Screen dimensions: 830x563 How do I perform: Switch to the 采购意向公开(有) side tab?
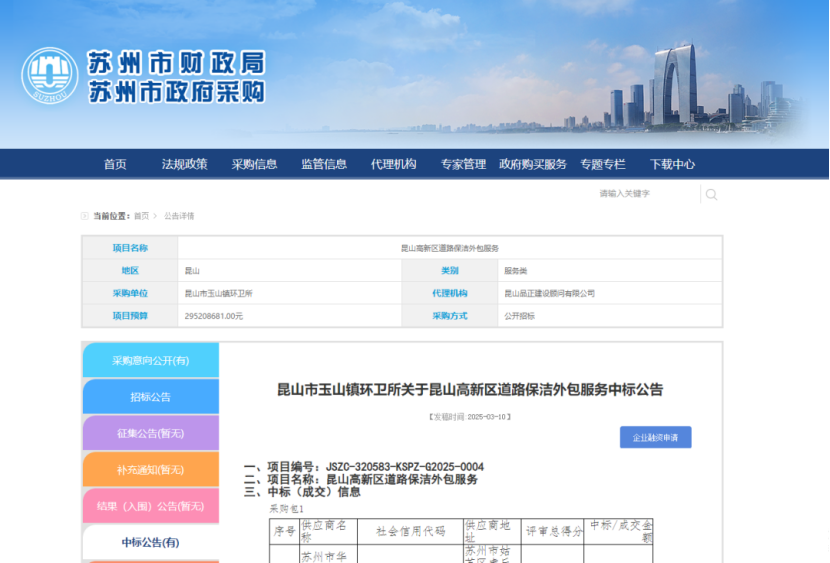[150, 361]
